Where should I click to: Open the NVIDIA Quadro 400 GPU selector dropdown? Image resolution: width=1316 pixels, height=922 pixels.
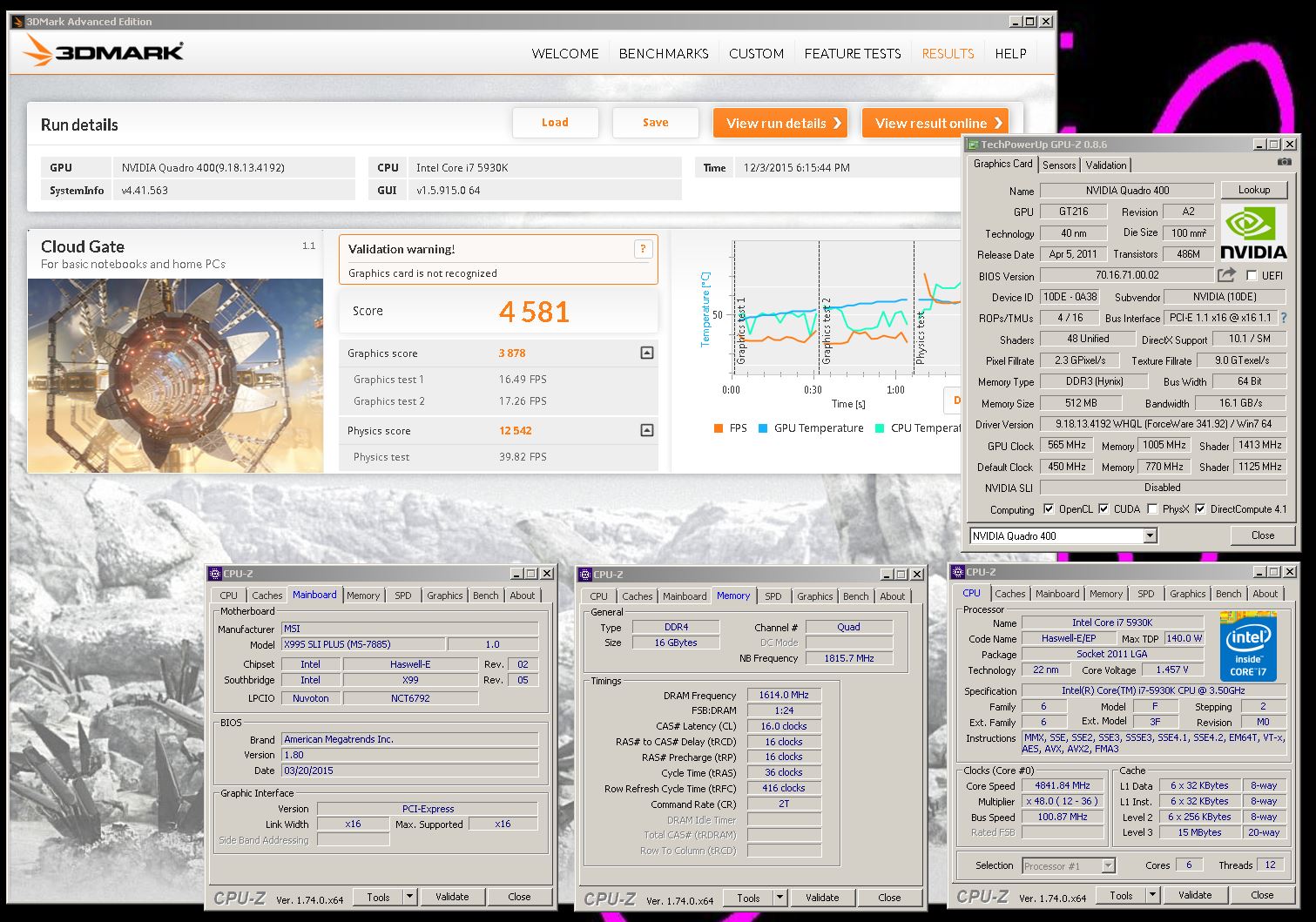(x=1150, y=536)
